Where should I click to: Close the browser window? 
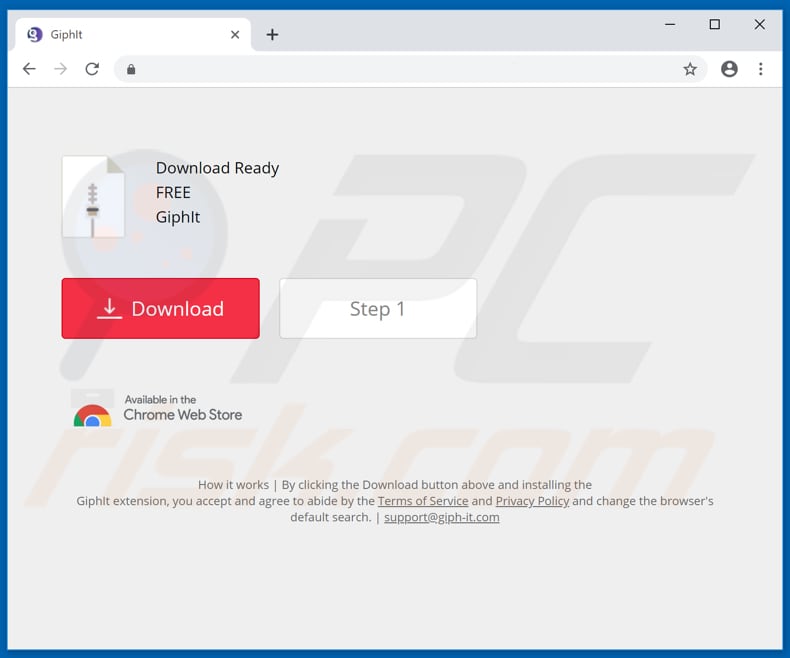[760, 24]
